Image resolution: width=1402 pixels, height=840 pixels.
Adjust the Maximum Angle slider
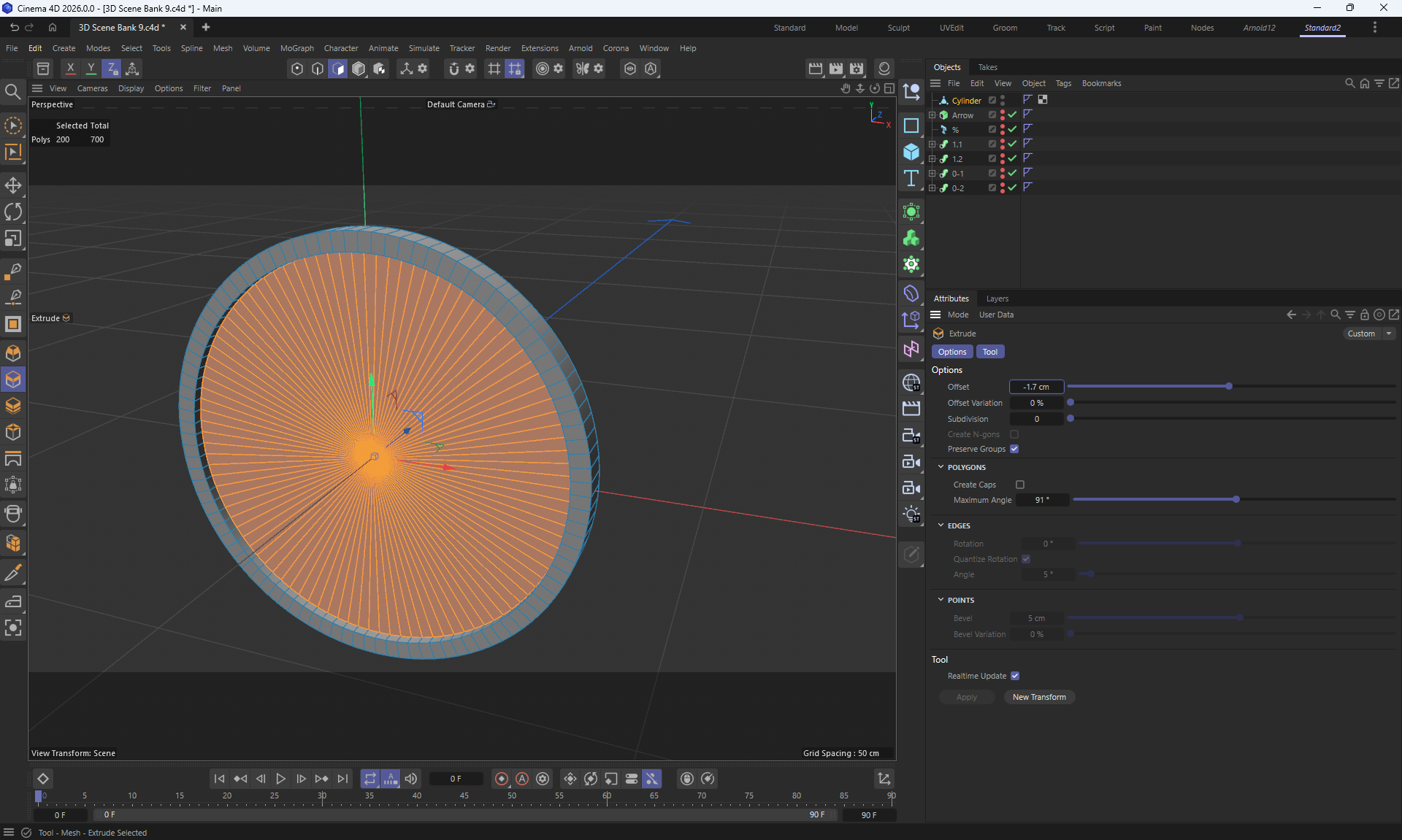[1236, 500]
